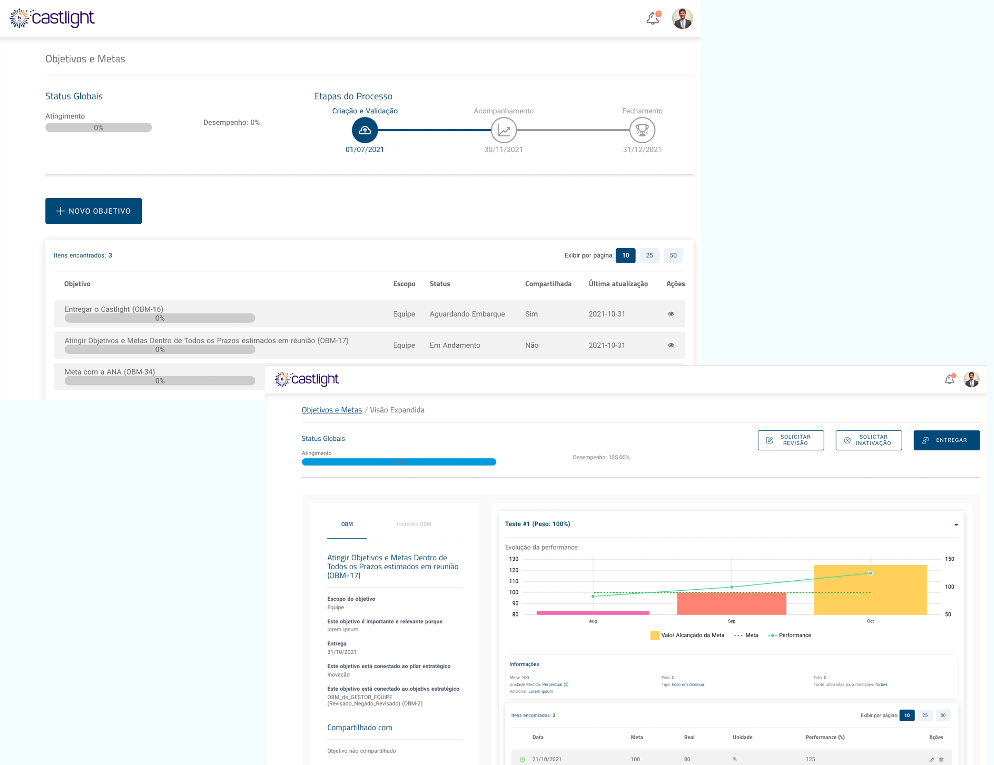View Entregar o Castlight objective via eye icon
This screenshot has height=765, width=994.
click(671, 314)
